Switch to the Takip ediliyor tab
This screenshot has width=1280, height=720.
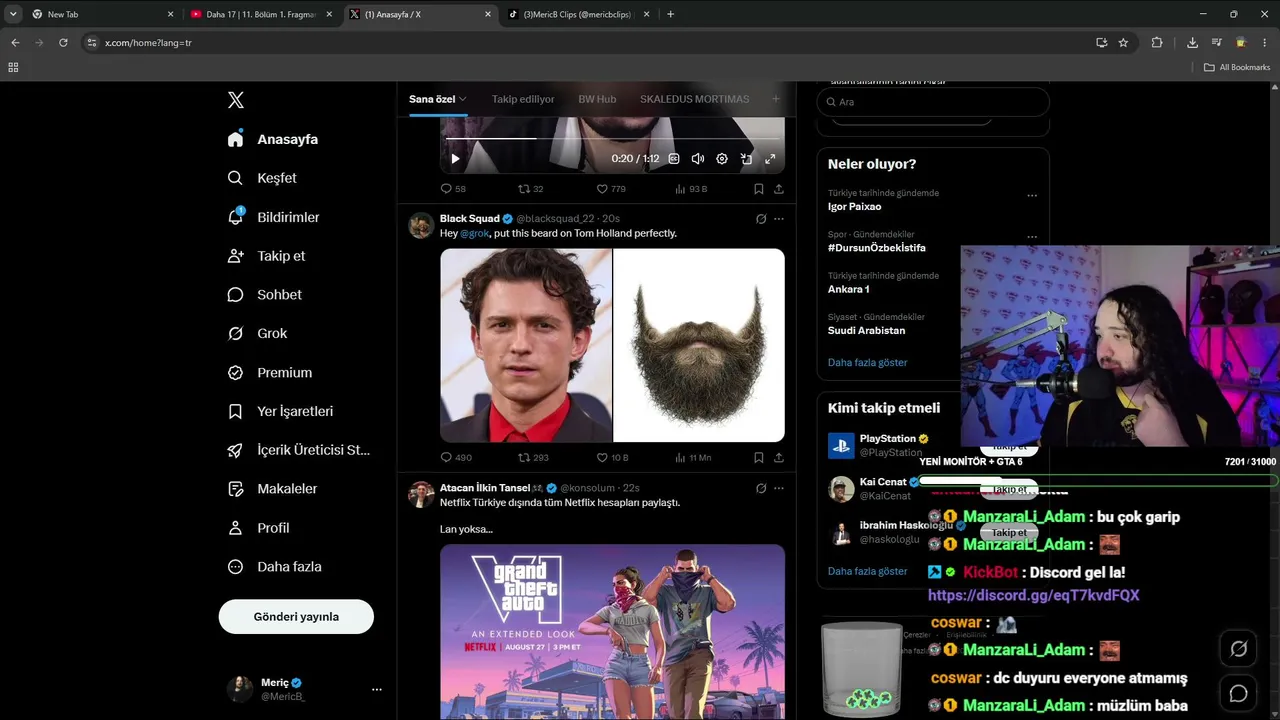(523, 99)
